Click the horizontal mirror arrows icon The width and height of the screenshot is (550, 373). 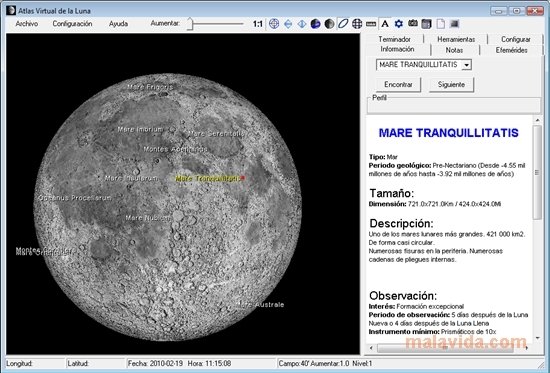(x=288, y=24)
